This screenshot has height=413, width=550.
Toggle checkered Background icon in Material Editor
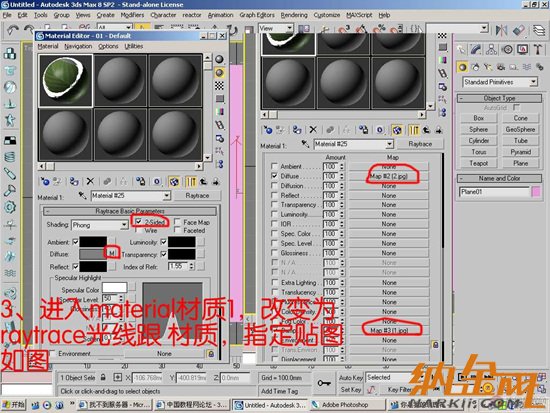[220, 86]
